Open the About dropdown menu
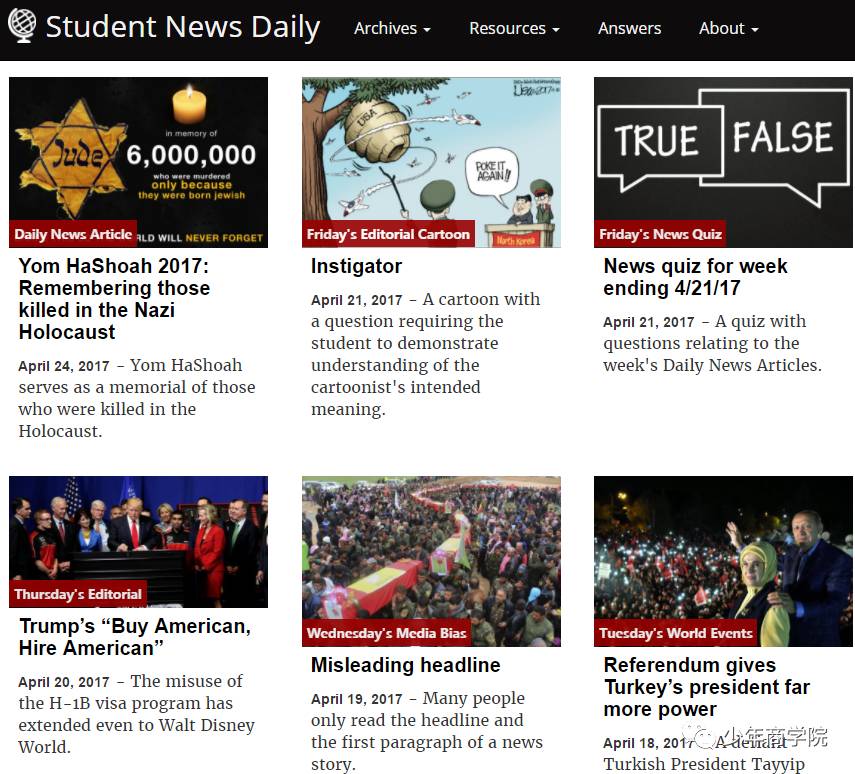Image resolution: width=855 pixels, height=774 pixels. pos(728,28)
